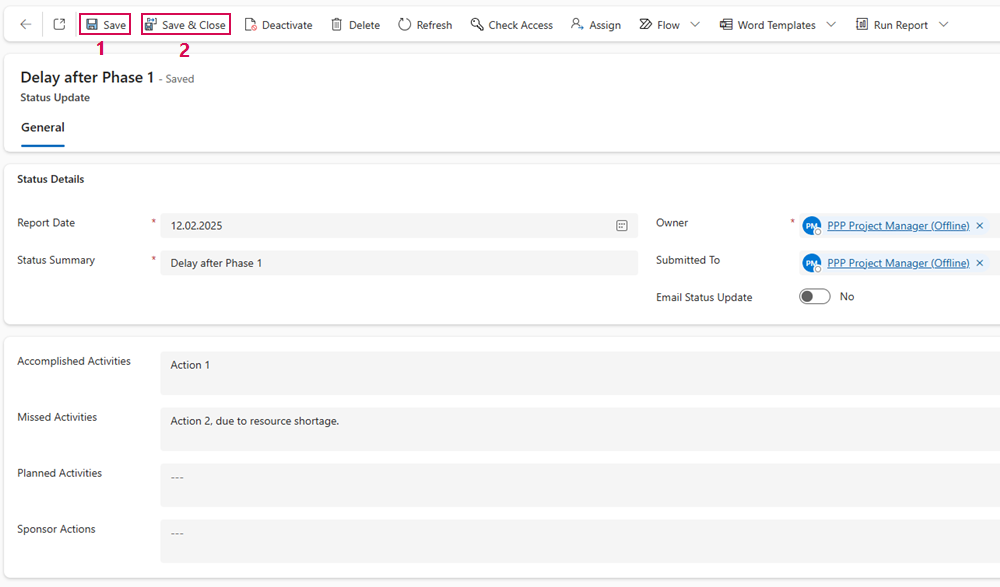
Task: Click the back arrow icon
Action: tap(25, 25)
